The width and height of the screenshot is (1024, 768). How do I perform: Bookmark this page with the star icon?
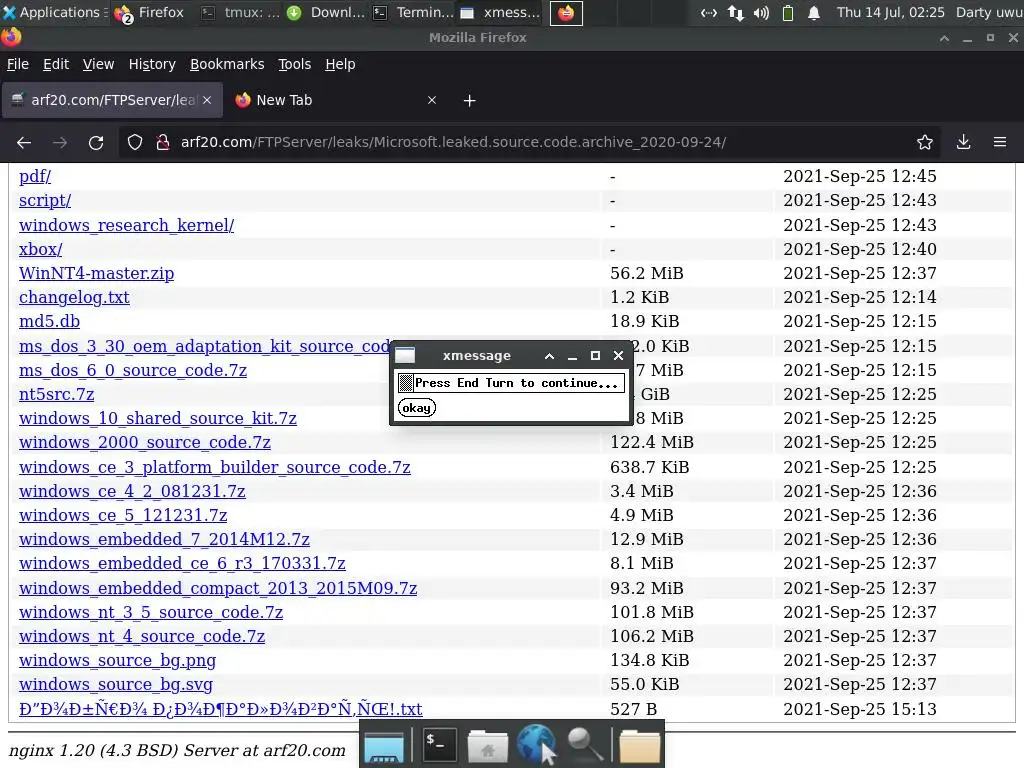click(925, 142)
